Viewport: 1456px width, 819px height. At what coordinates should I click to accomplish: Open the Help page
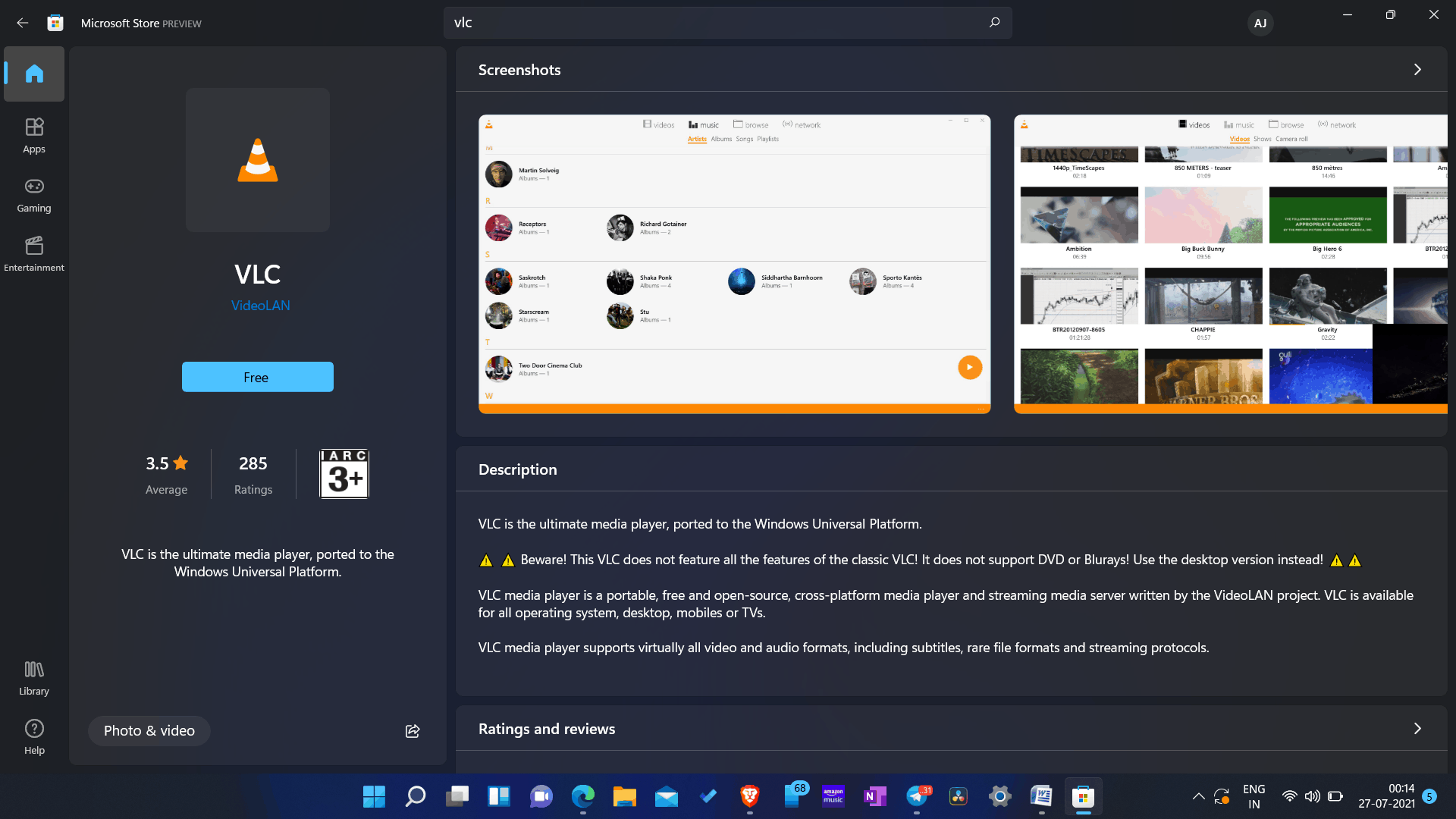pyautogui.click(x=34, y=736)
